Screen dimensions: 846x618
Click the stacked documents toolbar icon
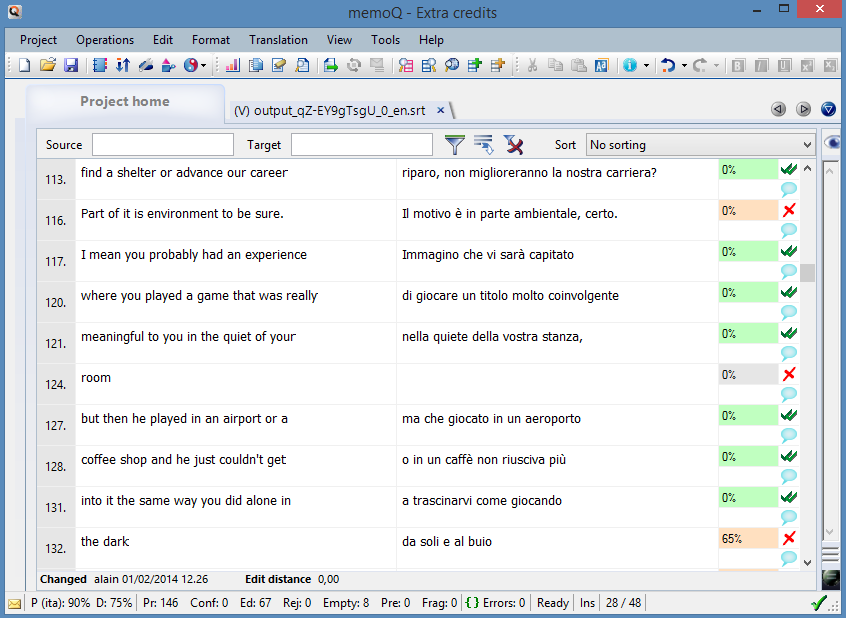(256, 65)
